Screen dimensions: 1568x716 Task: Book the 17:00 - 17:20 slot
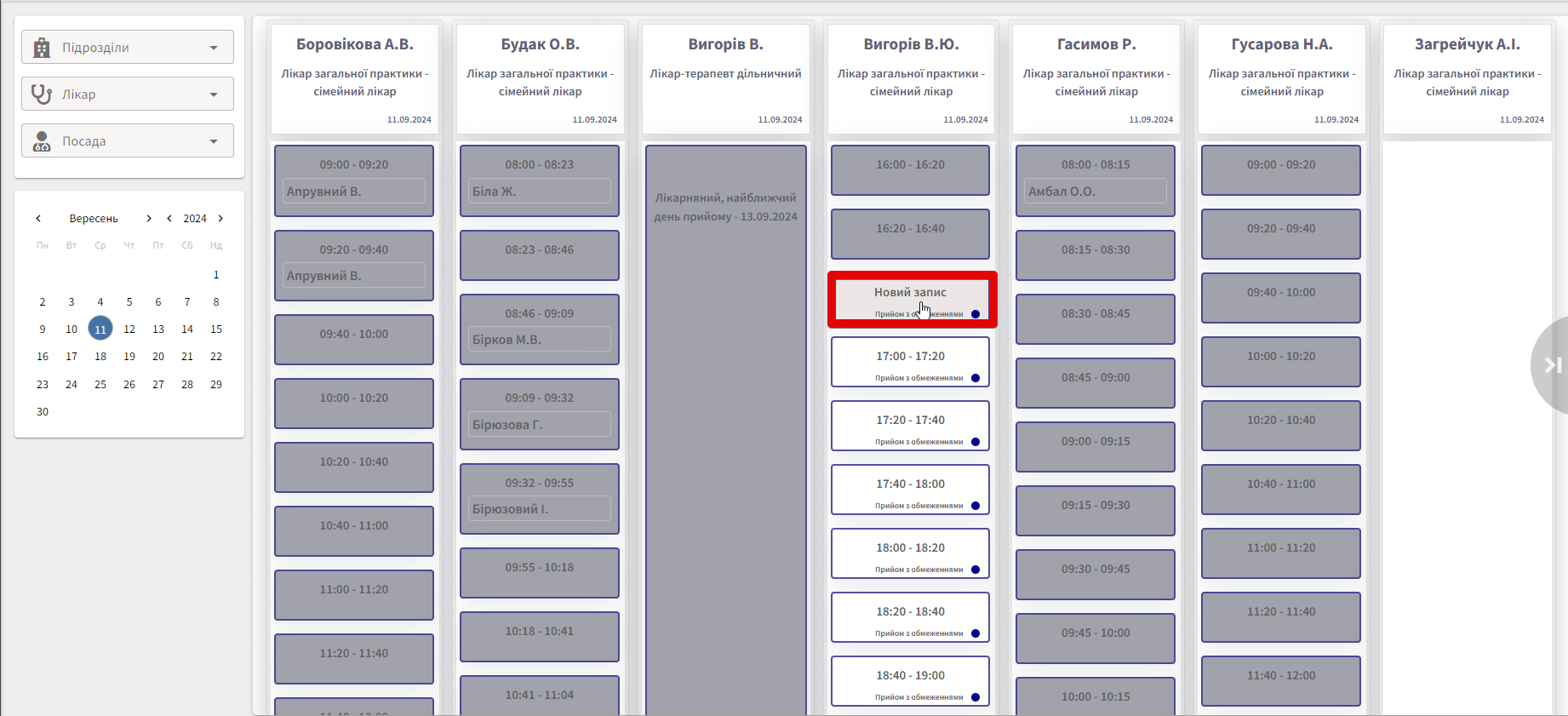click(910, 362)
